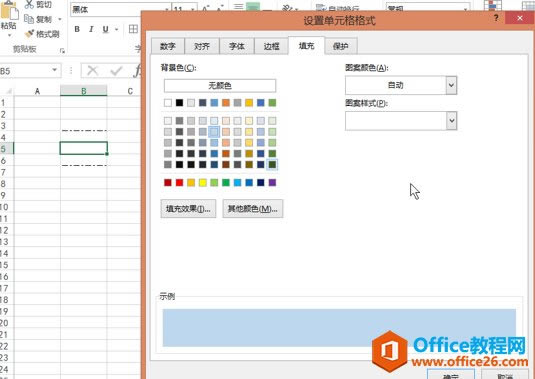Close the format cells dialog
Screen dimensions: 535x379
pos(520,18)
